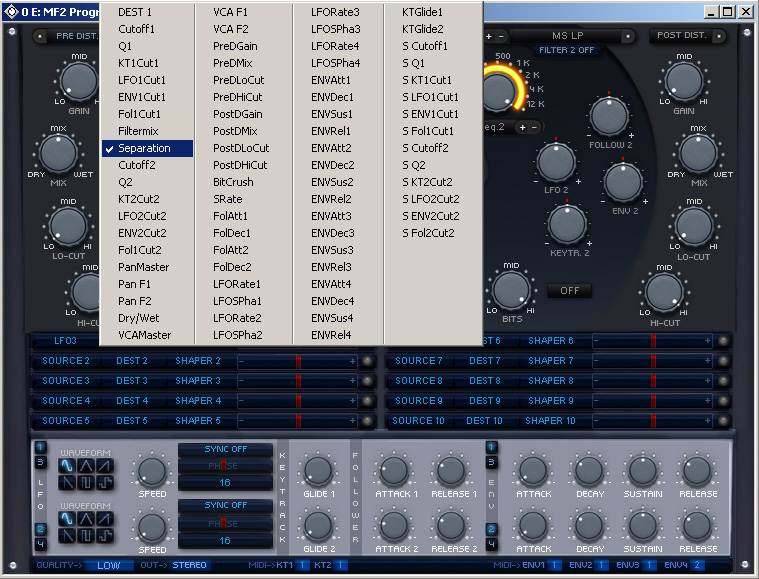Select ramp-up saw waveform for LFO 2
The height and width of the screenshot is (579, 759).
pos(105,519)
